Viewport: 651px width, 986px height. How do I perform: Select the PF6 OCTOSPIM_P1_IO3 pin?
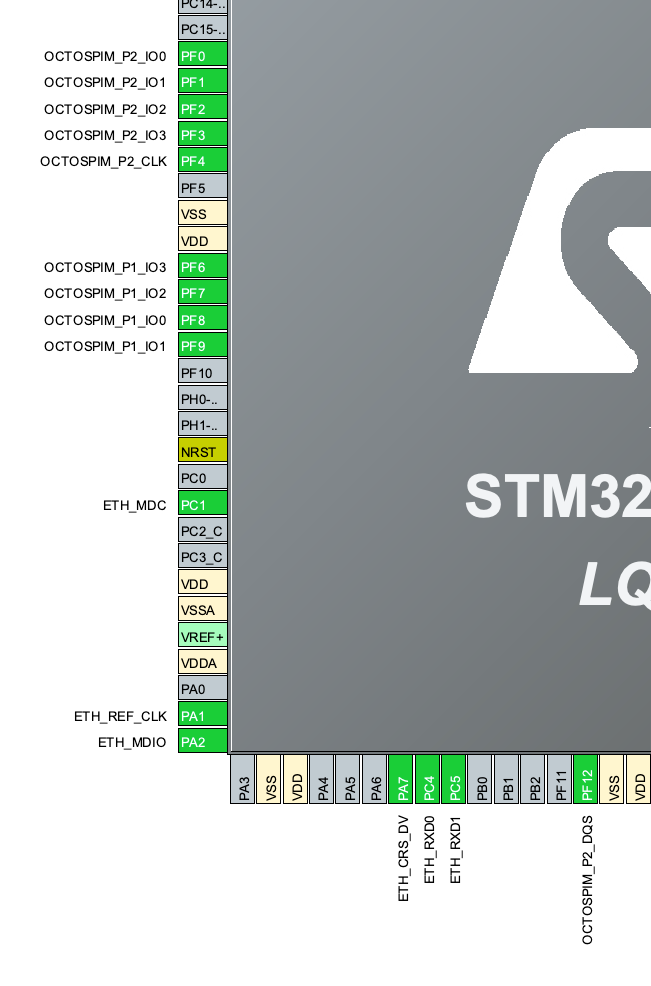click(203, 267)
